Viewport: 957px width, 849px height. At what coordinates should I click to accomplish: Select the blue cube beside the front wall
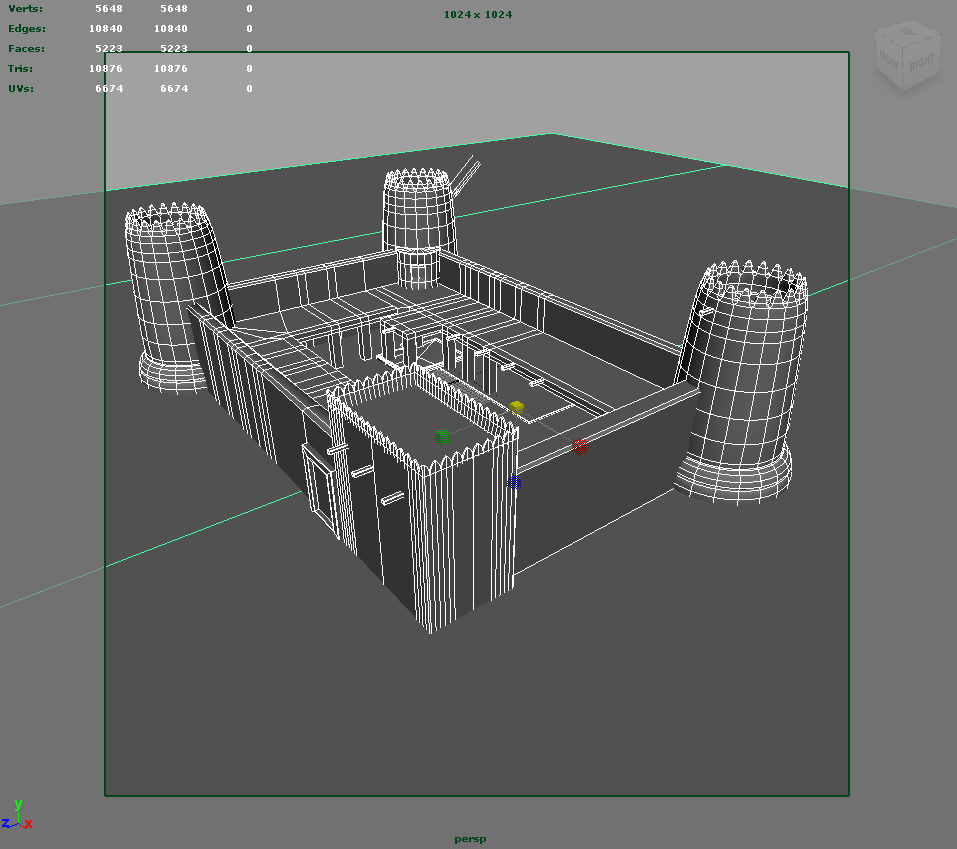[x=514, y=482]
